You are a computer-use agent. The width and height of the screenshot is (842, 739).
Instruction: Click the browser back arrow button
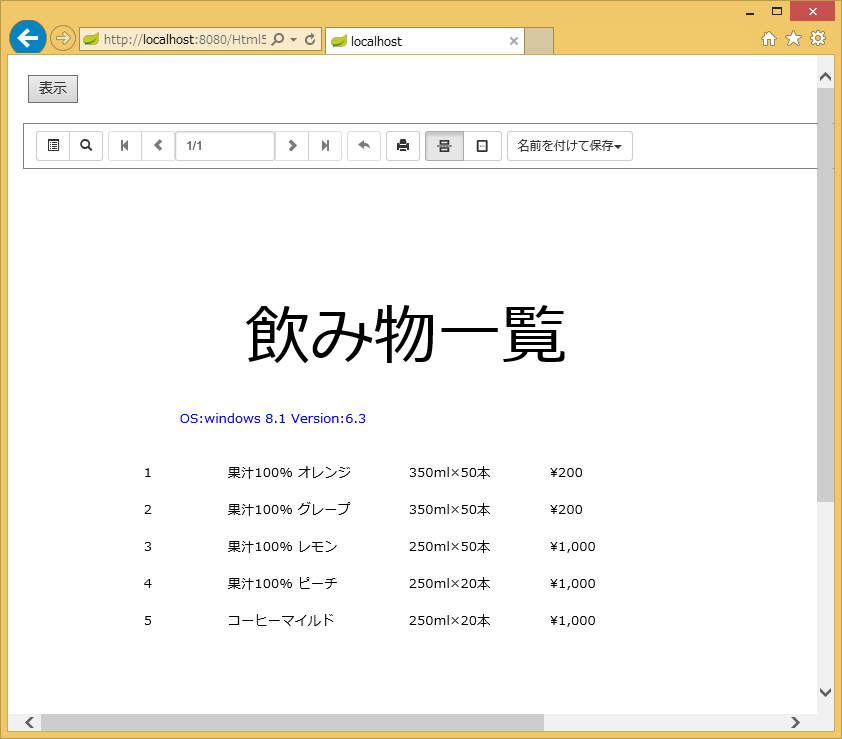27,38
